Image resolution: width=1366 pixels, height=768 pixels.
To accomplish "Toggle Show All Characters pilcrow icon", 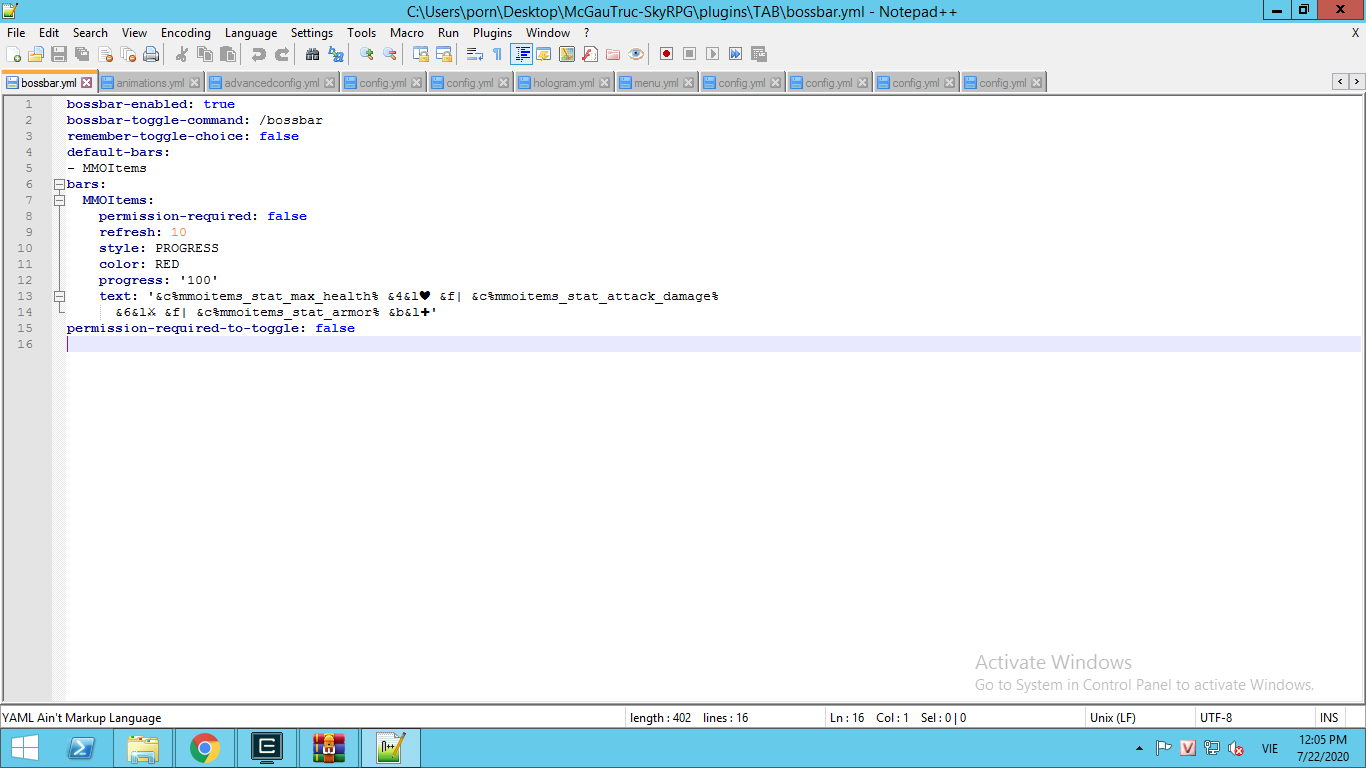I will click(497, 54).
